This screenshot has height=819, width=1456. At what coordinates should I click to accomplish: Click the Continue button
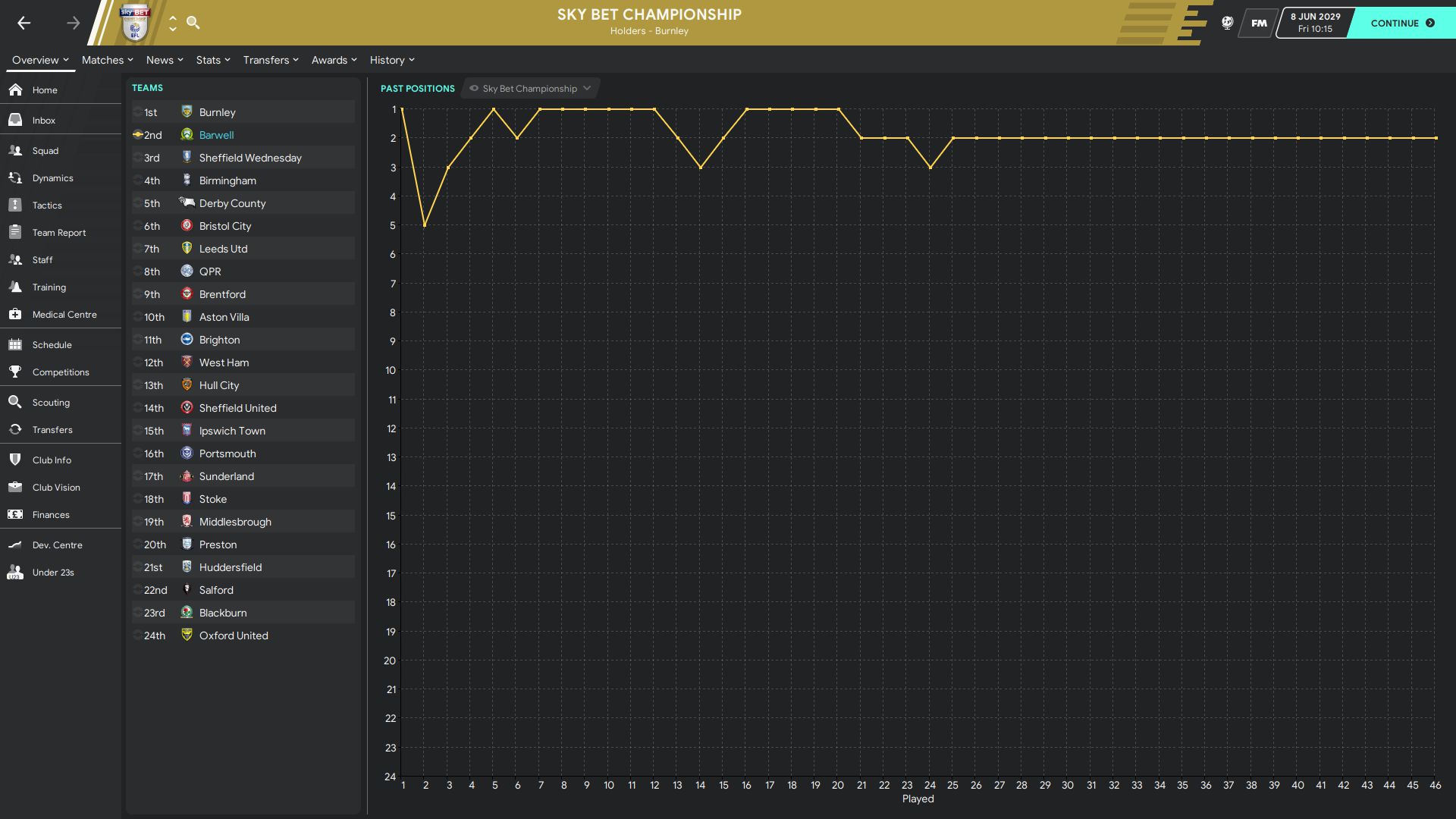tap(1402, 23)
